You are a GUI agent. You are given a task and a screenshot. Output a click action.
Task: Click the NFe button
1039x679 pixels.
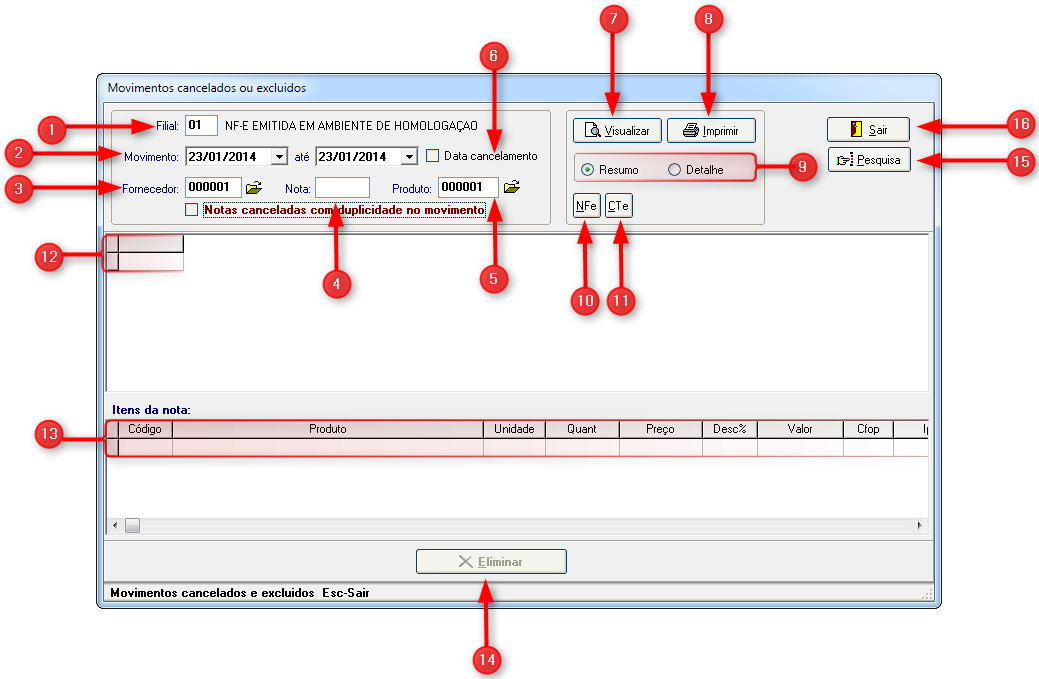tap(586, 205)
